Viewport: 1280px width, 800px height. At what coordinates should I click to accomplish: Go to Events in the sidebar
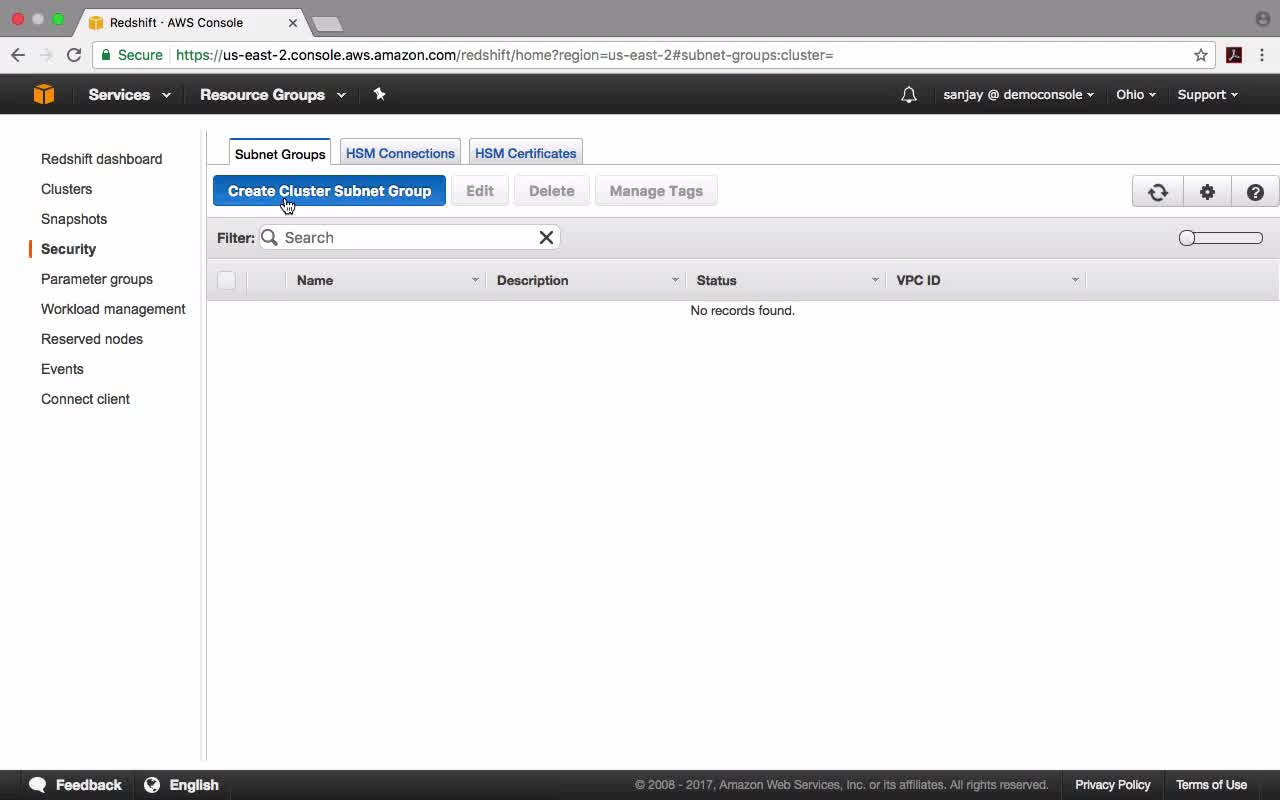[62, 369]
